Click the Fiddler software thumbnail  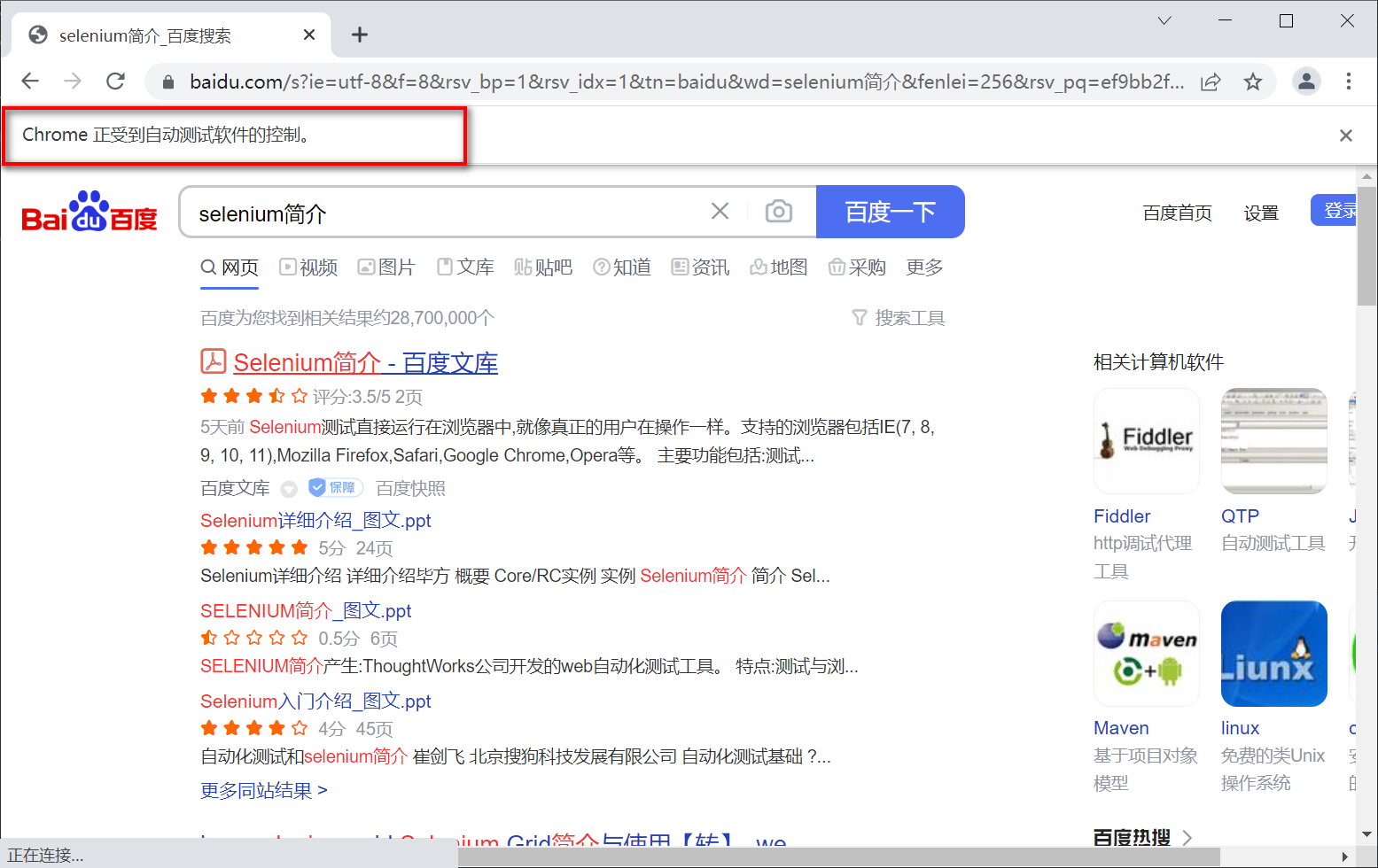tap(1147, 441)
